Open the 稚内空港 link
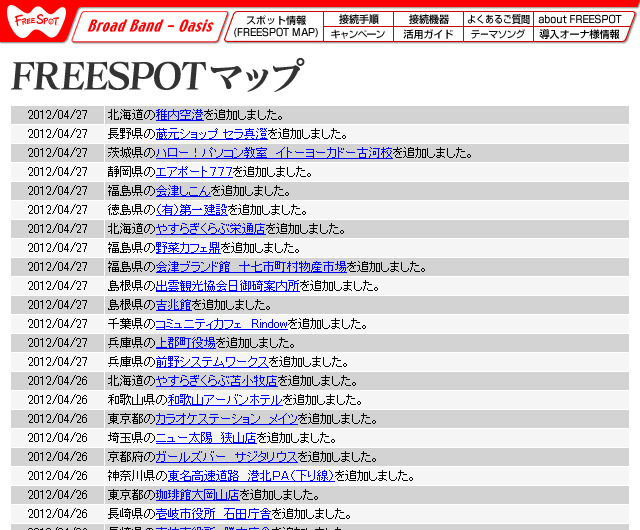Viewport: 640px width, 530px height. [180, 115]
